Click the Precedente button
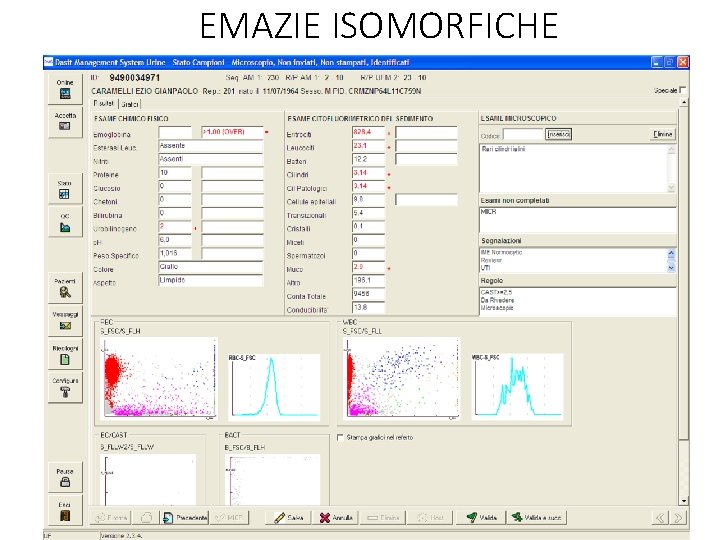This screenshot has width=720, height=540. [x=185, y=518]
